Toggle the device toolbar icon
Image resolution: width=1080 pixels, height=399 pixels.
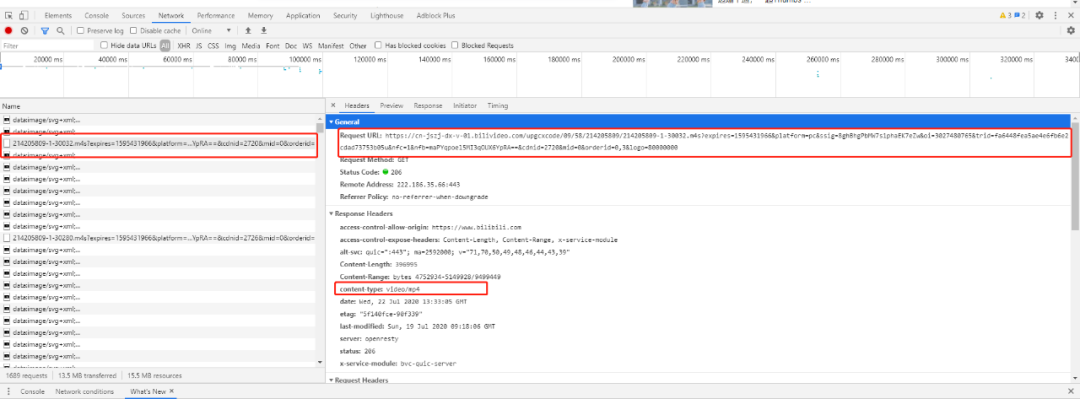tap(23, 15)
